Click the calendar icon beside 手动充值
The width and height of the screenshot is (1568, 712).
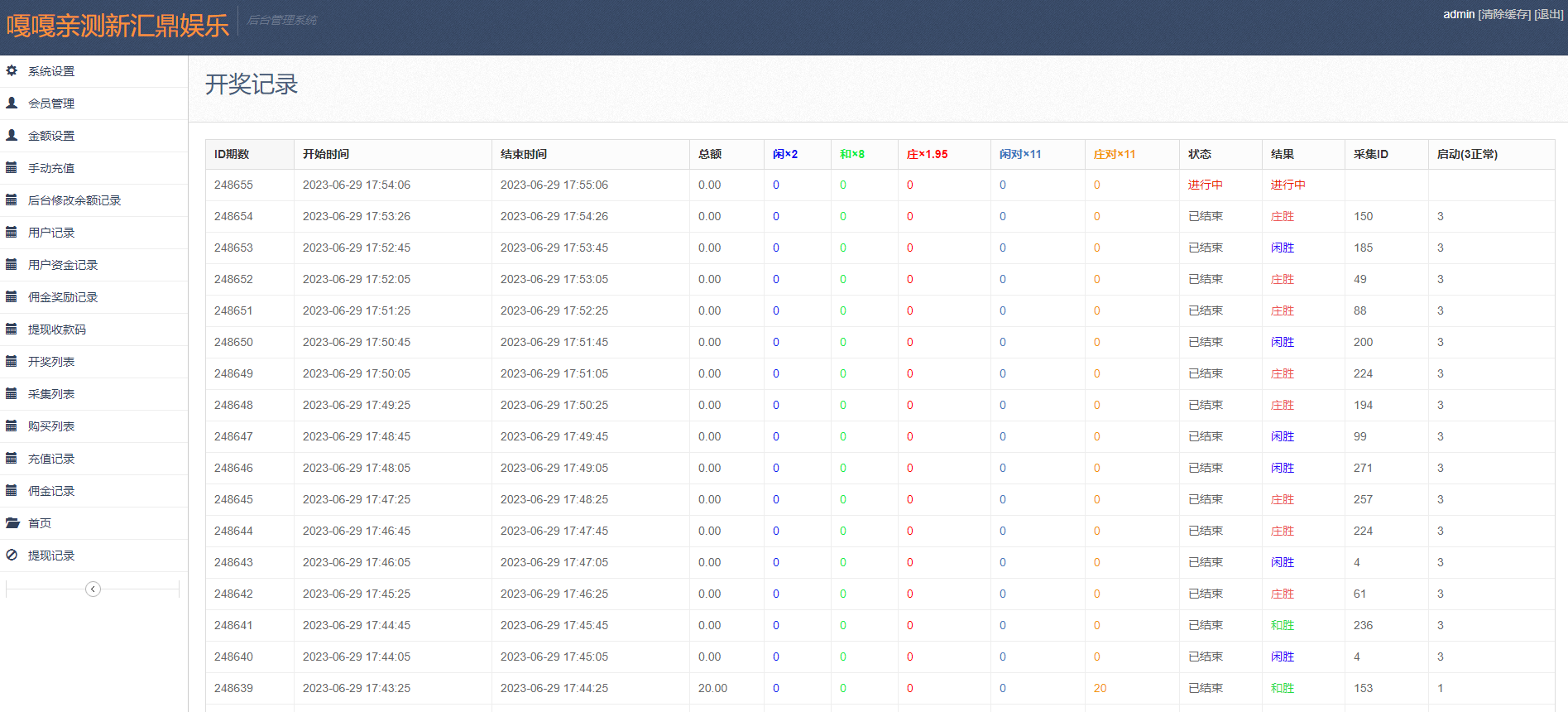point(12,168)
